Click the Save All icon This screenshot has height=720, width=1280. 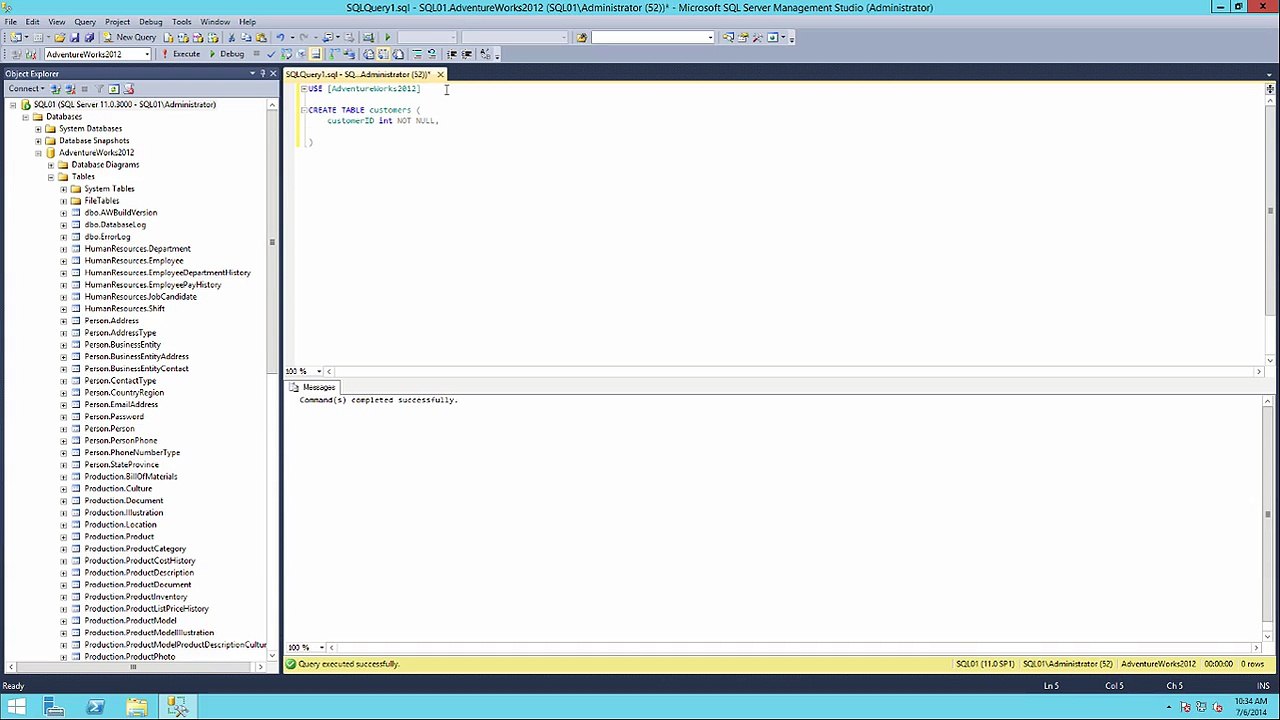[89, 37]
